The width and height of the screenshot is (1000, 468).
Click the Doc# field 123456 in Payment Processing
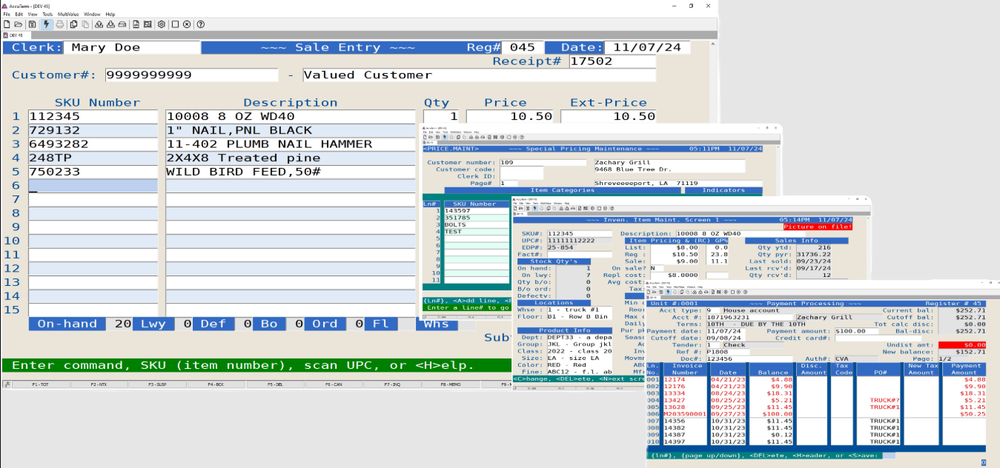tap(749, 359)
